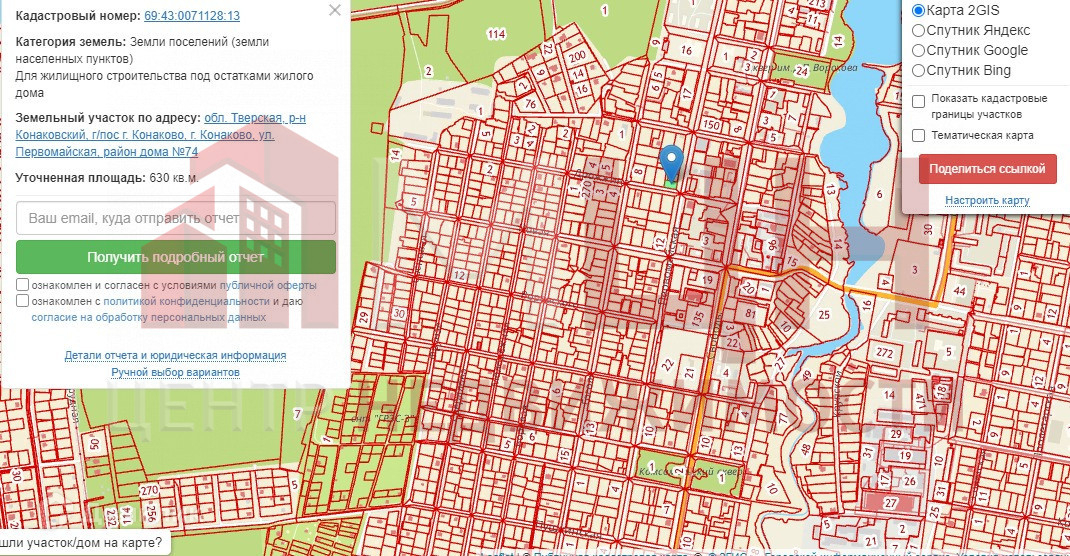Click parcel labeled 48 near river
This screenshot has height=556, width=1070.
[807, 450]
